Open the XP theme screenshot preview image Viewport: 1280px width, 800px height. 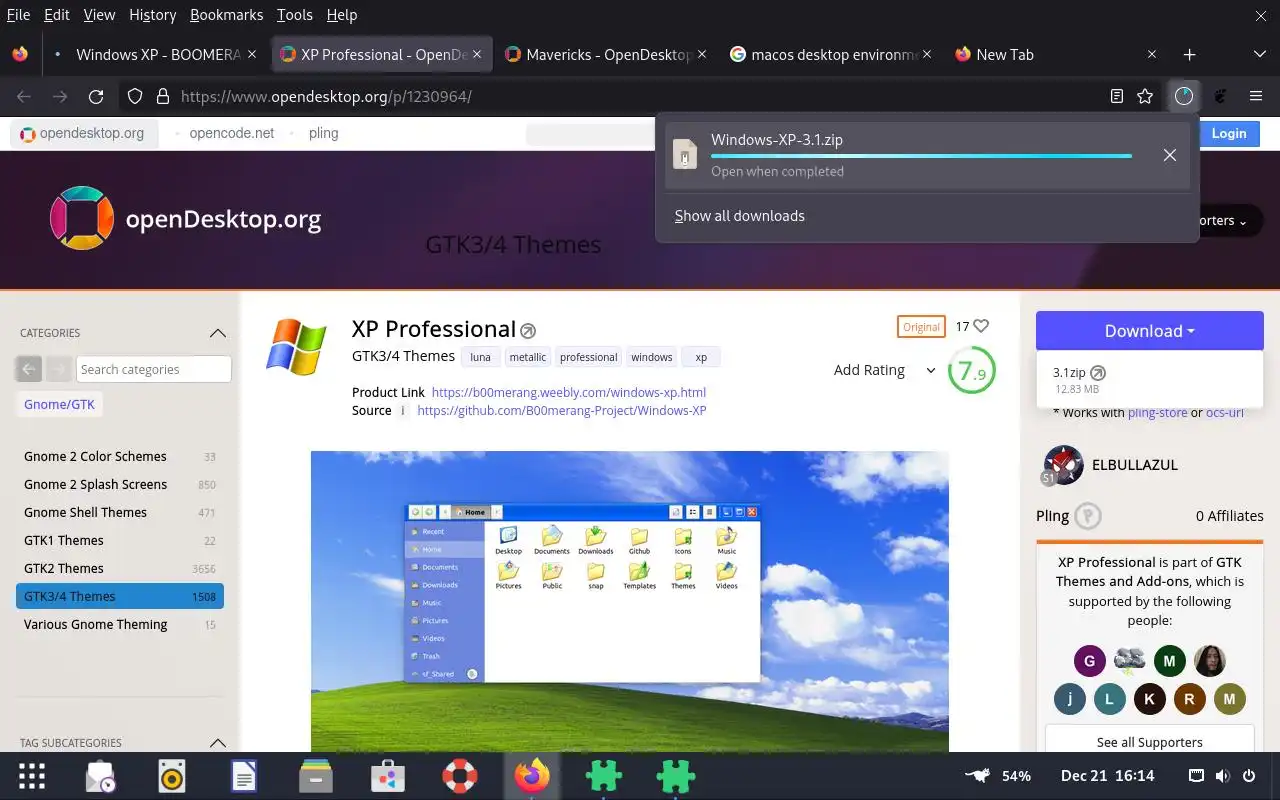(630, 601)
